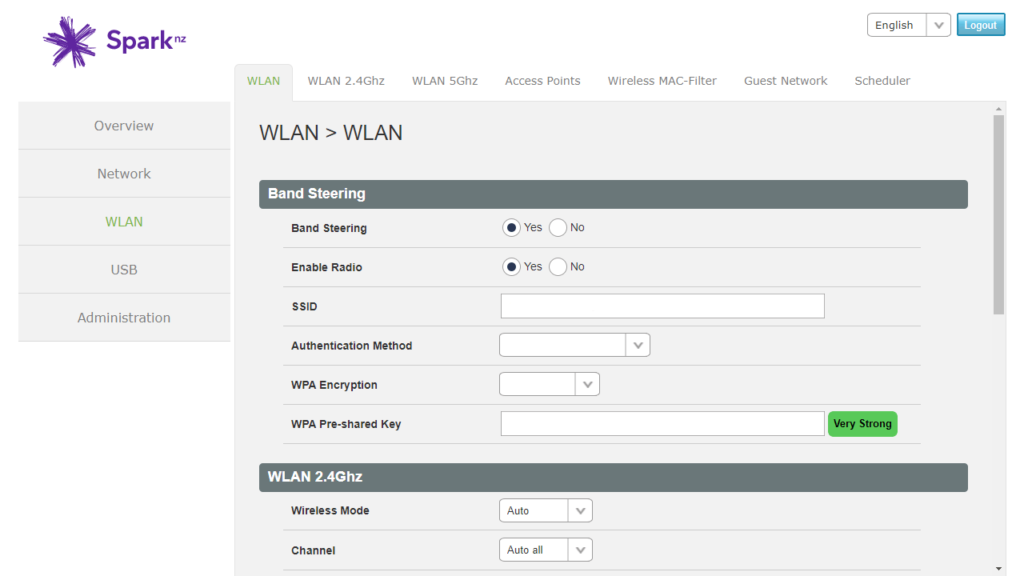Viewport: 1024px width, 576px height.
Task: Choose No for Enable Radio
Action: click(556, 266)
